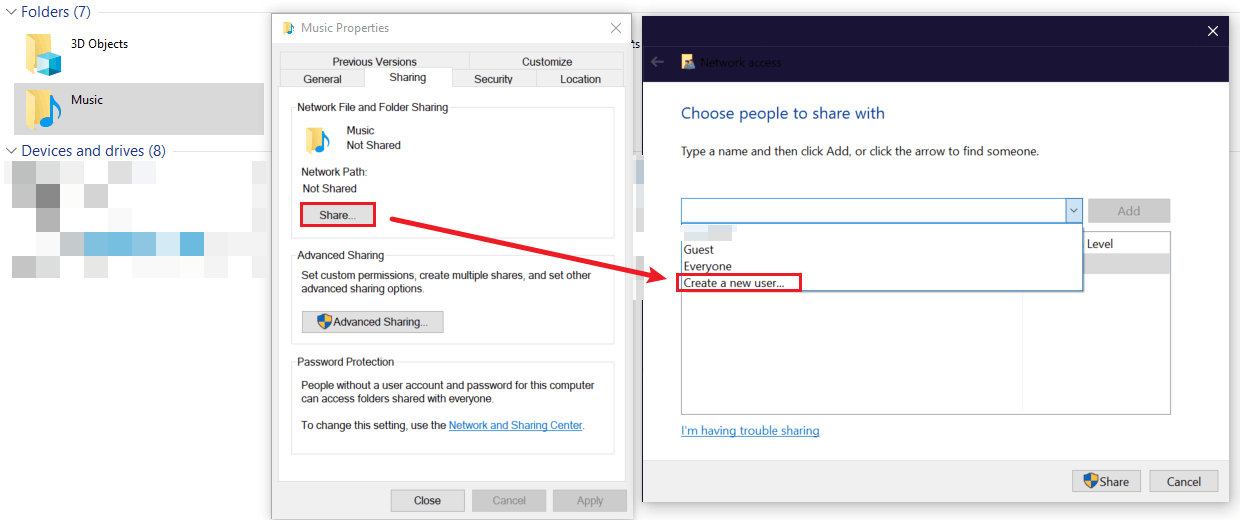Switch to the Security tab
The image size is (1240, 520).
point(494,79)
